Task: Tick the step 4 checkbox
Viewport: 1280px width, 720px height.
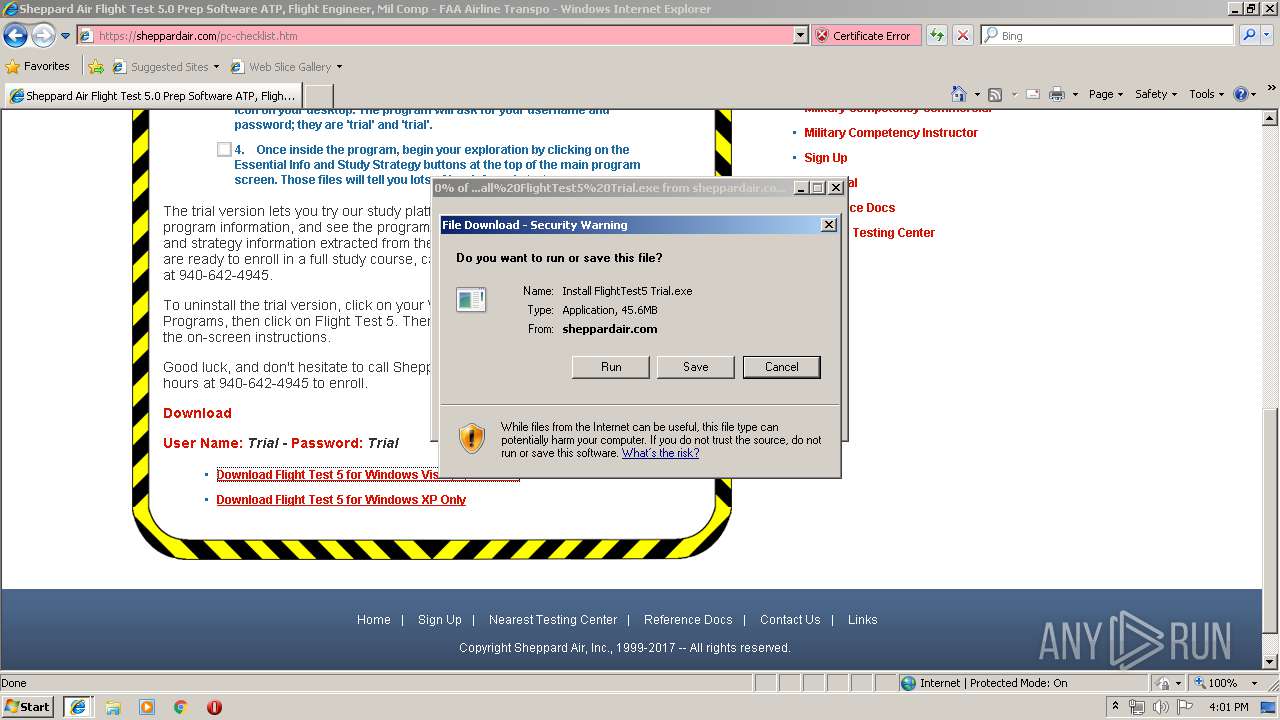Action: point(224,150)
